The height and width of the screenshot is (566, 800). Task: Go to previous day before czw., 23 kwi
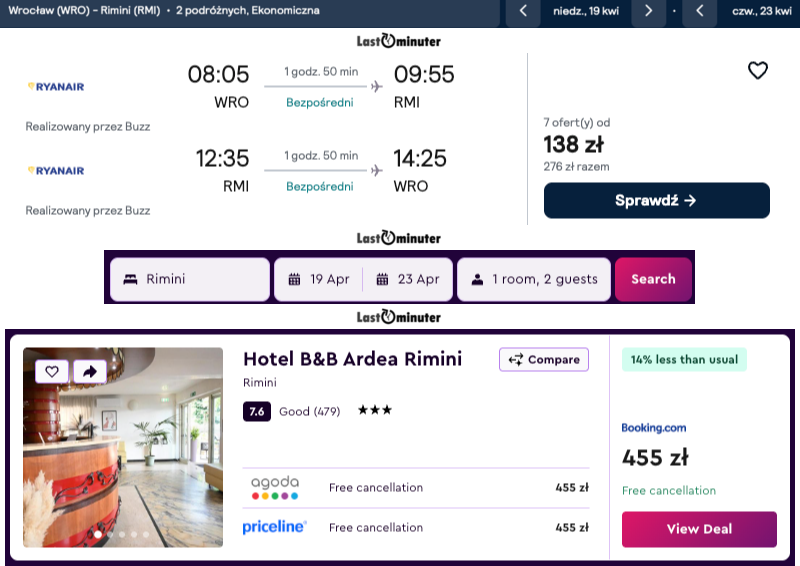click(x=700, y=12)
